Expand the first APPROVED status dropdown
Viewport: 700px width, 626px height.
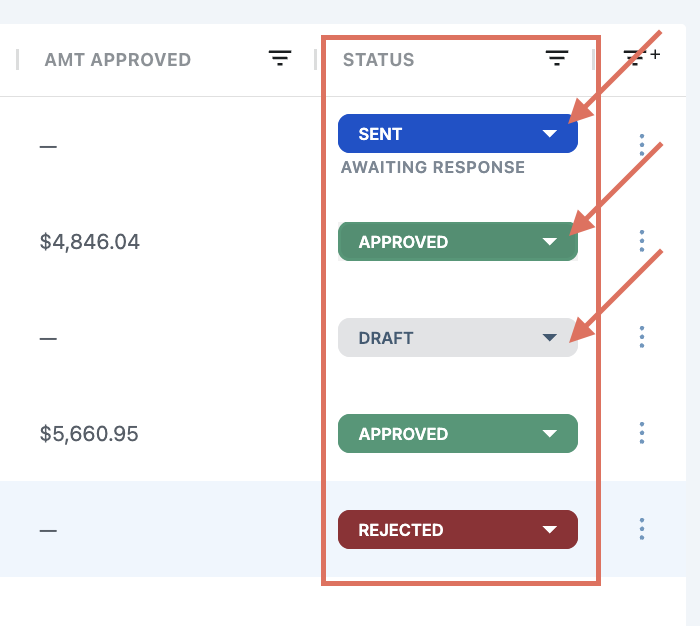coord(458,242)
